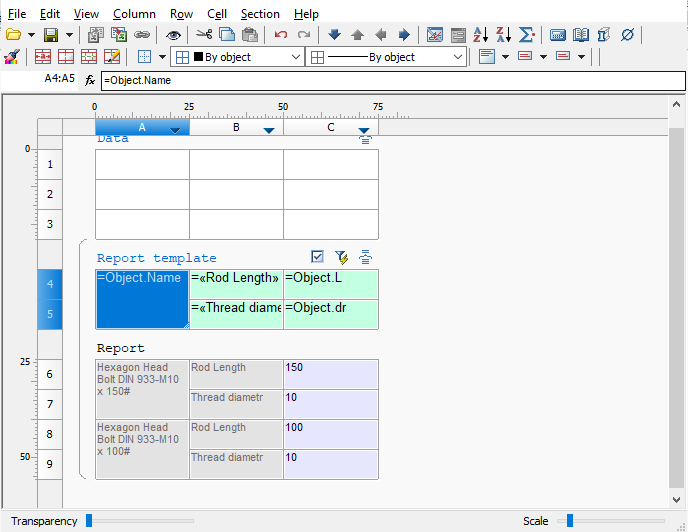The width and height of the screenshot is (688, 532).
Task: Click row header 6 in Report section
Action: point(50,374)
